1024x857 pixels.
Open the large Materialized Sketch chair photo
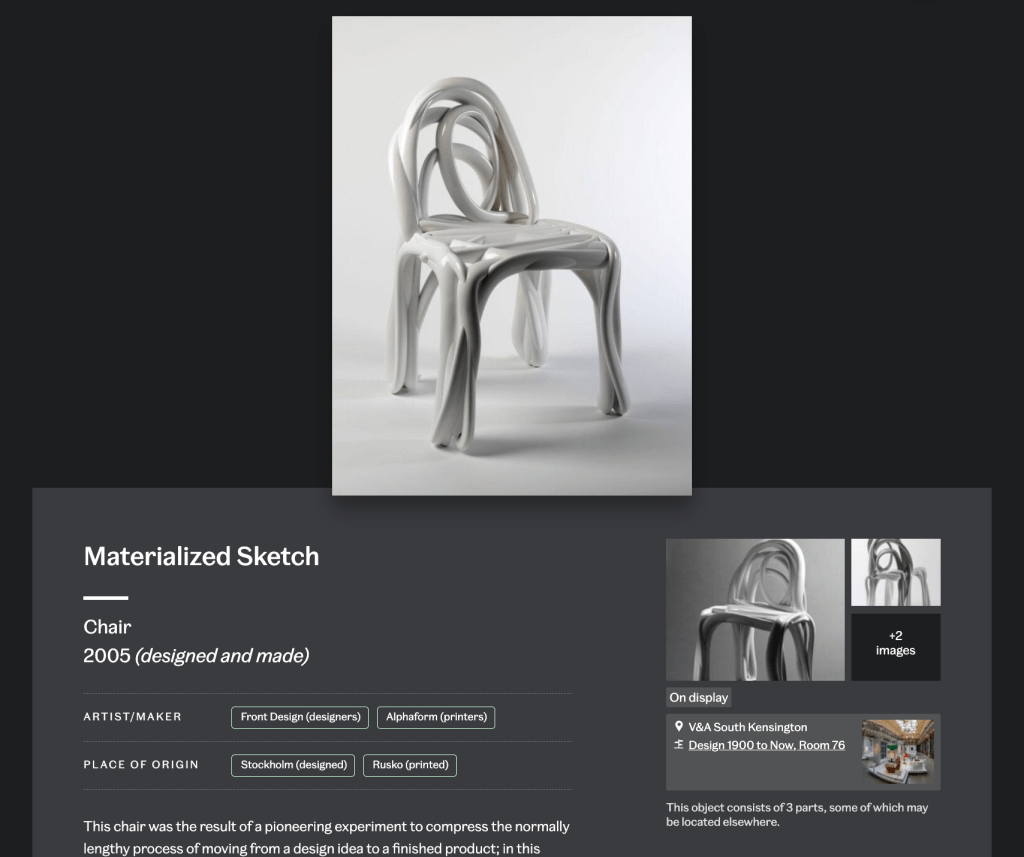tap(511, 255)
